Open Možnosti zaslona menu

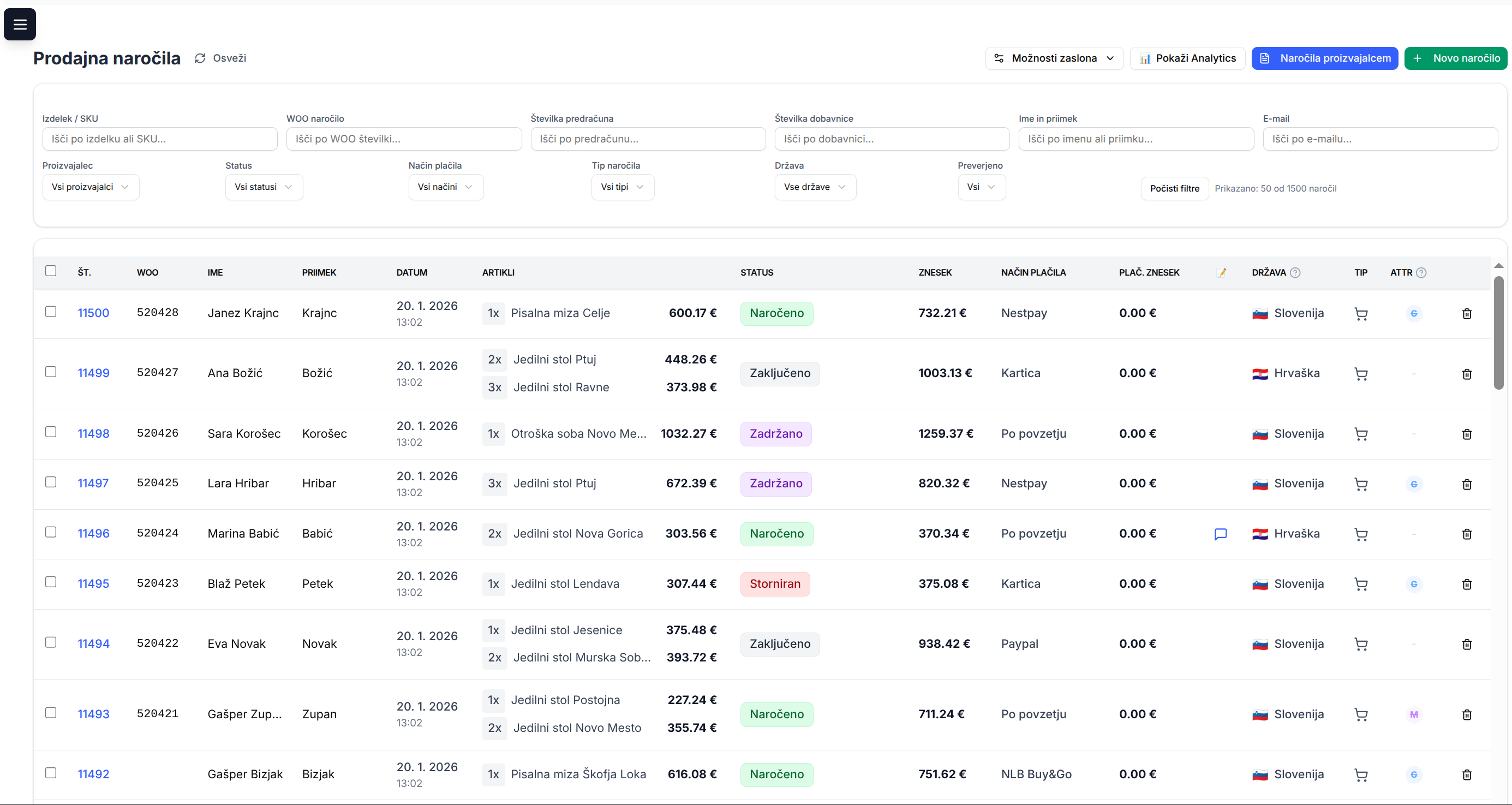[x=1054, y=58]
